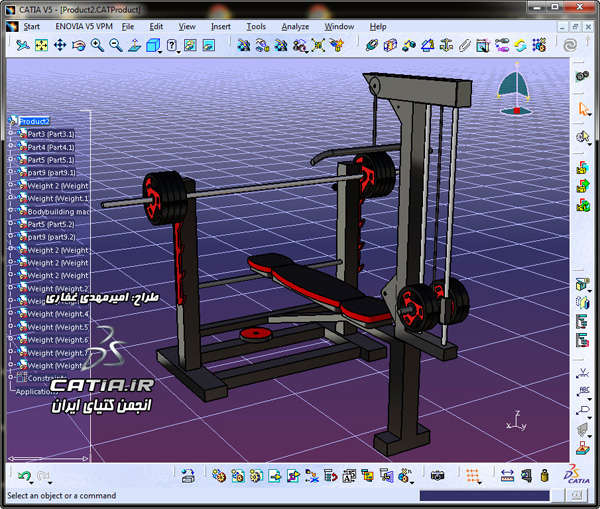Select the Fly Mode airplane icon
This screenshot has height=509, width=600.
[x=23, y=45]
